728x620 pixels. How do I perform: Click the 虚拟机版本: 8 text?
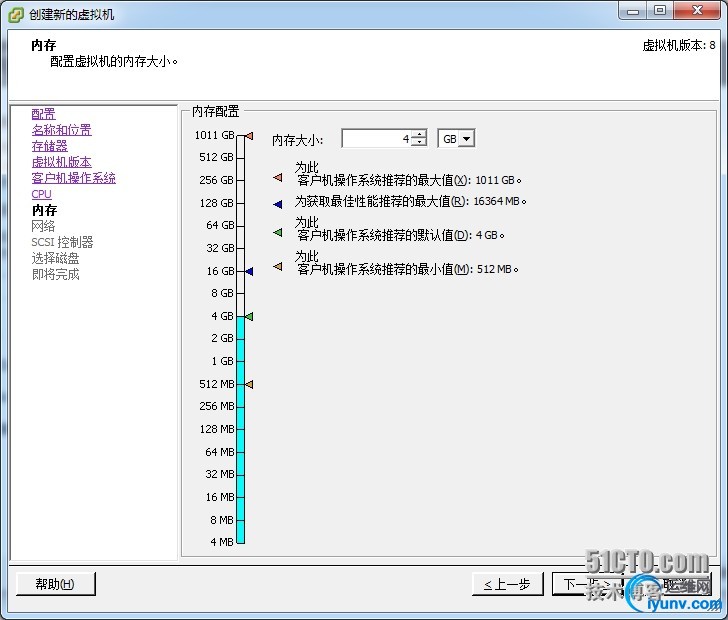click(x=679, y=46)
